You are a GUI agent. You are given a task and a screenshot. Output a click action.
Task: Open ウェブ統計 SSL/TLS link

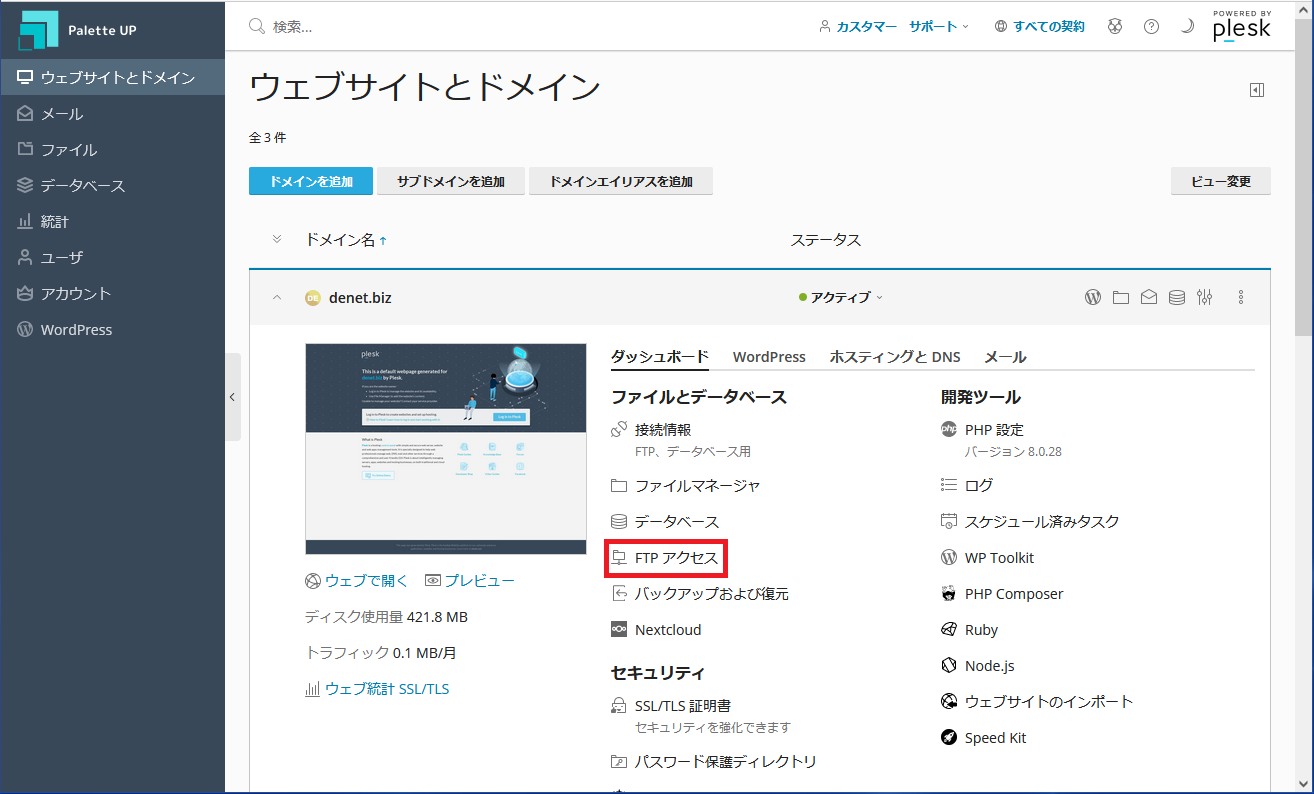pos(377,689)
